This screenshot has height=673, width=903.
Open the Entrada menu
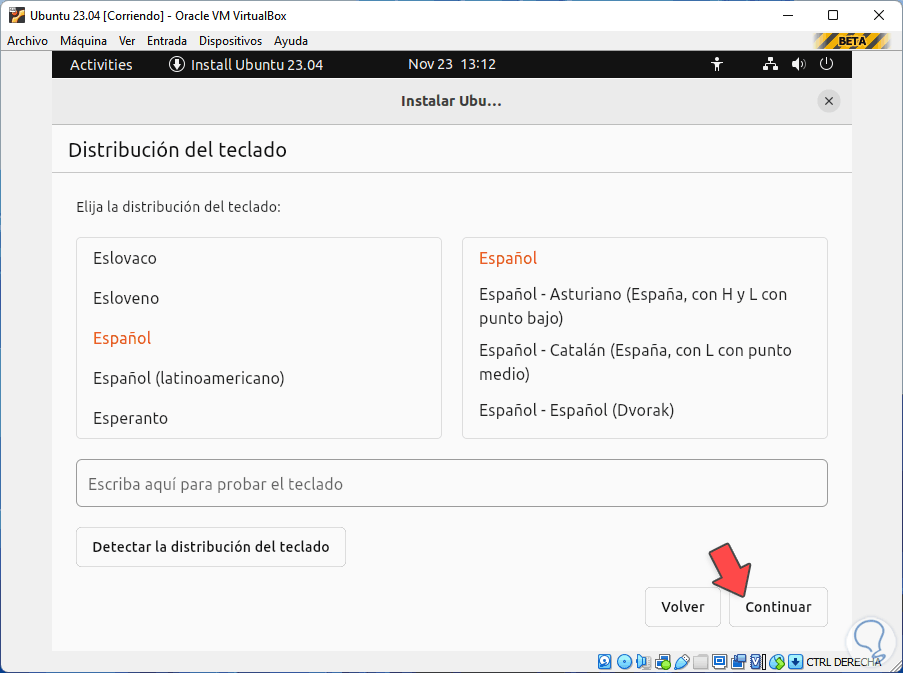pos(167,41)
